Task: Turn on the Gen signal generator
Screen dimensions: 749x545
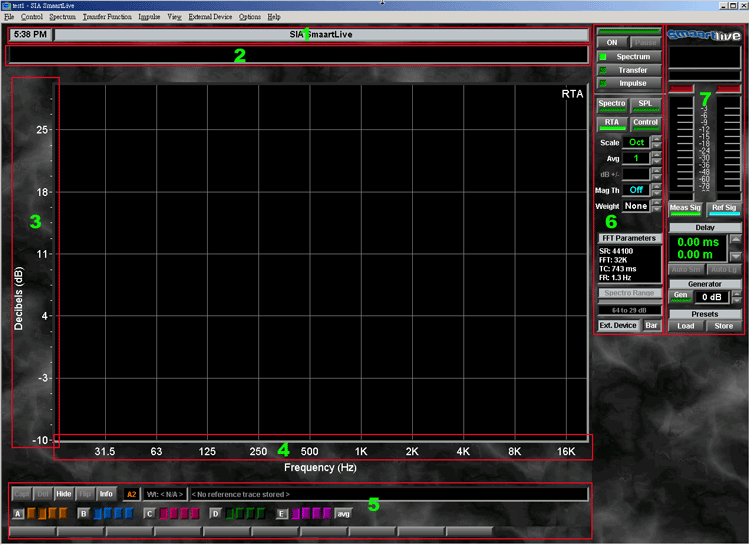Action: point(679,296)
